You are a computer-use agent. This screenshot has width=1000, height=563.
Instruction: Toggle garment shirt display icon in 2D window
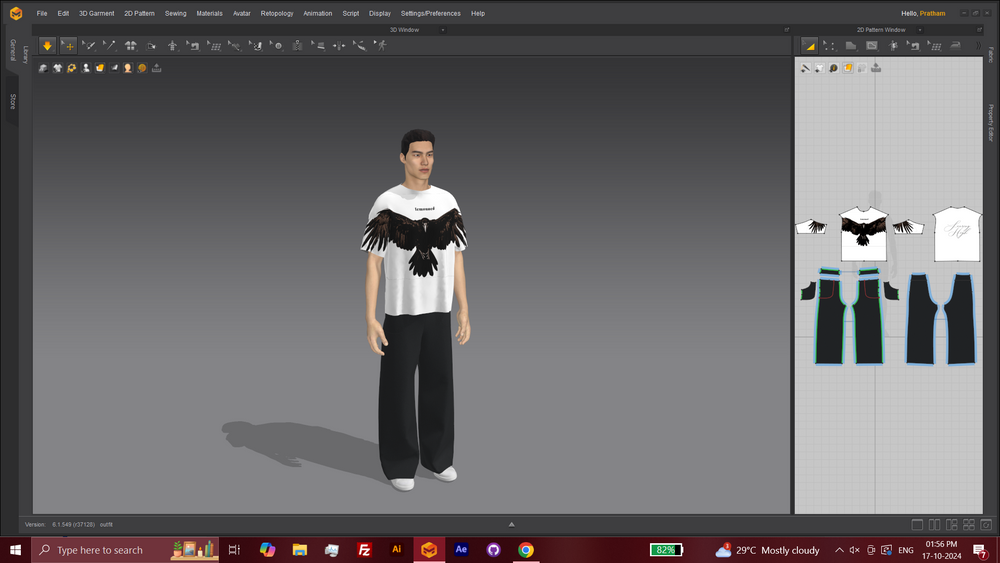pyautogui.click(x=819, y=68)
